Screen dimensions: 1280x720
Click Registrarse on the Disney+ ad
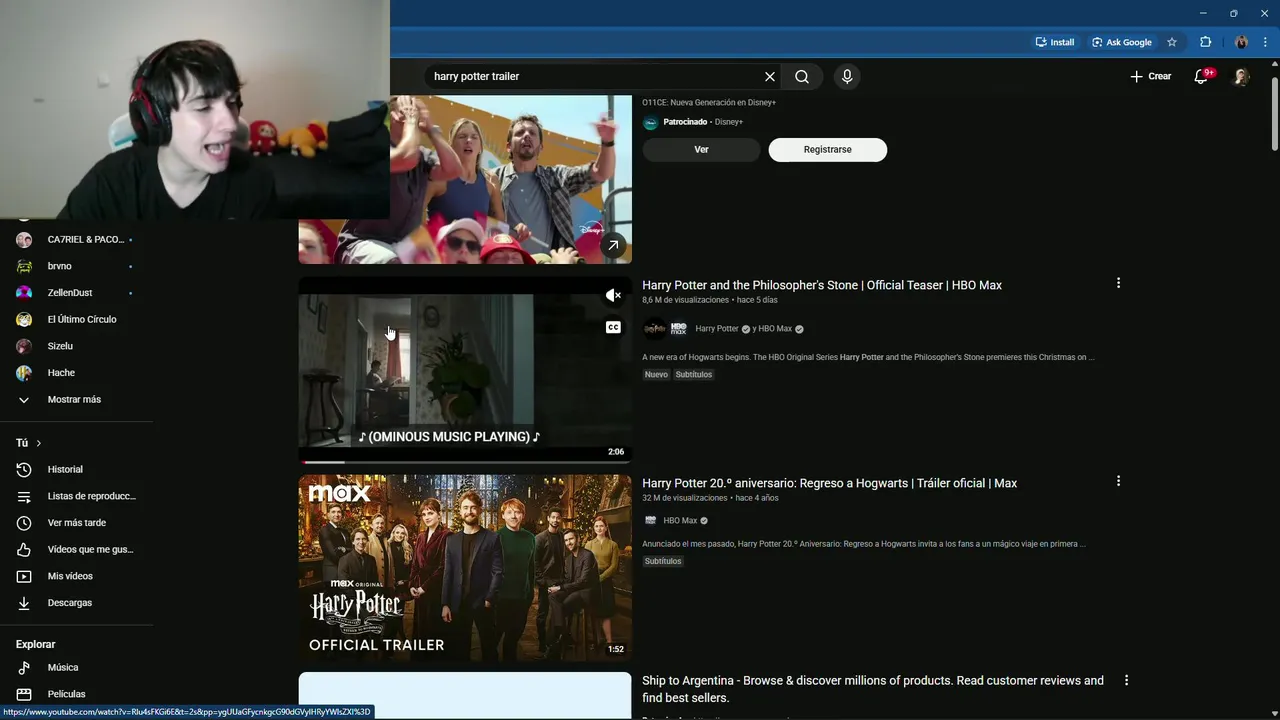coord(827,149)
